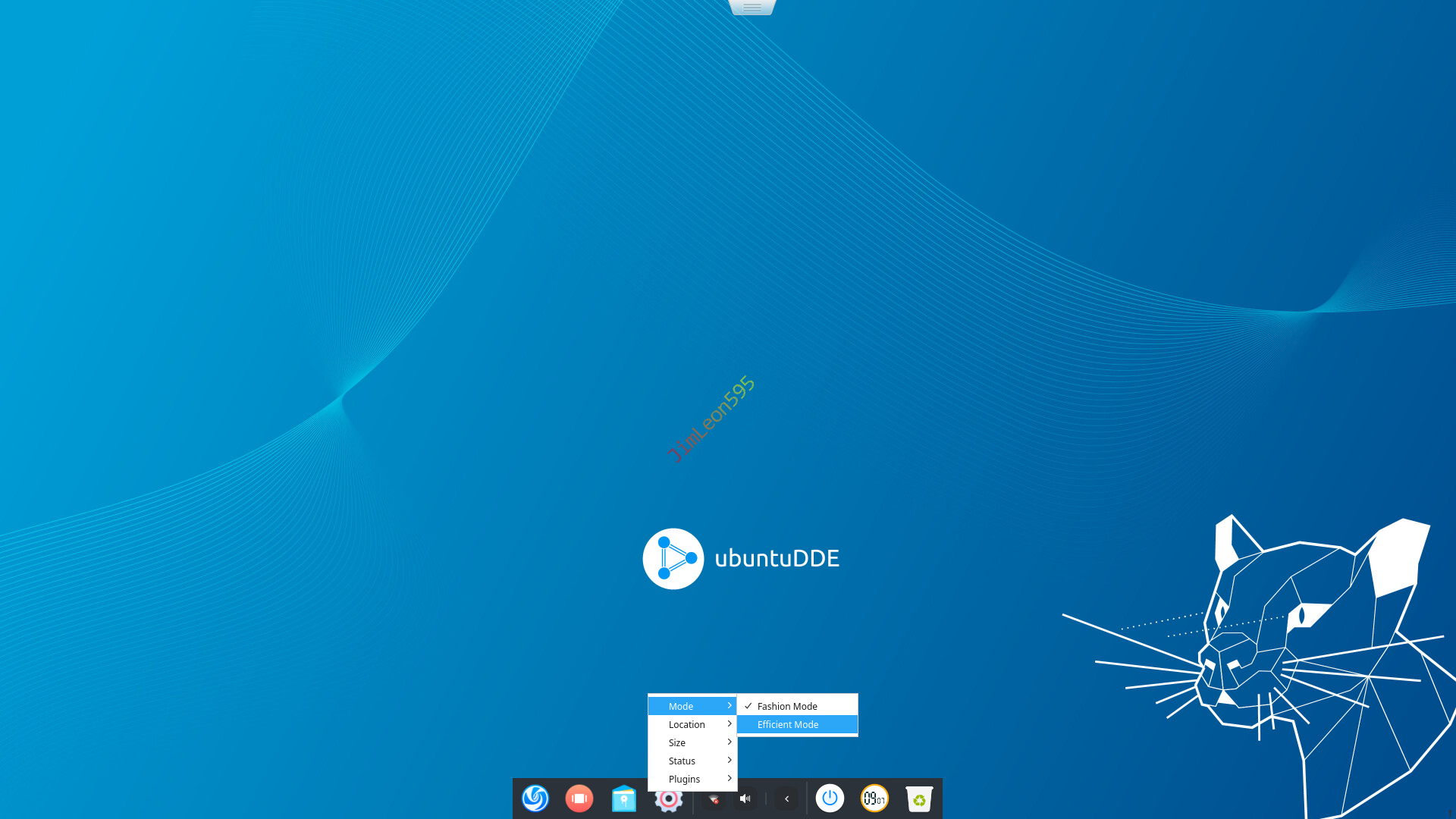Image resolution: width=1456 pixels, height=819 pixels.
Task: Pull down the top-center screen handle
Action: [752, 8]
